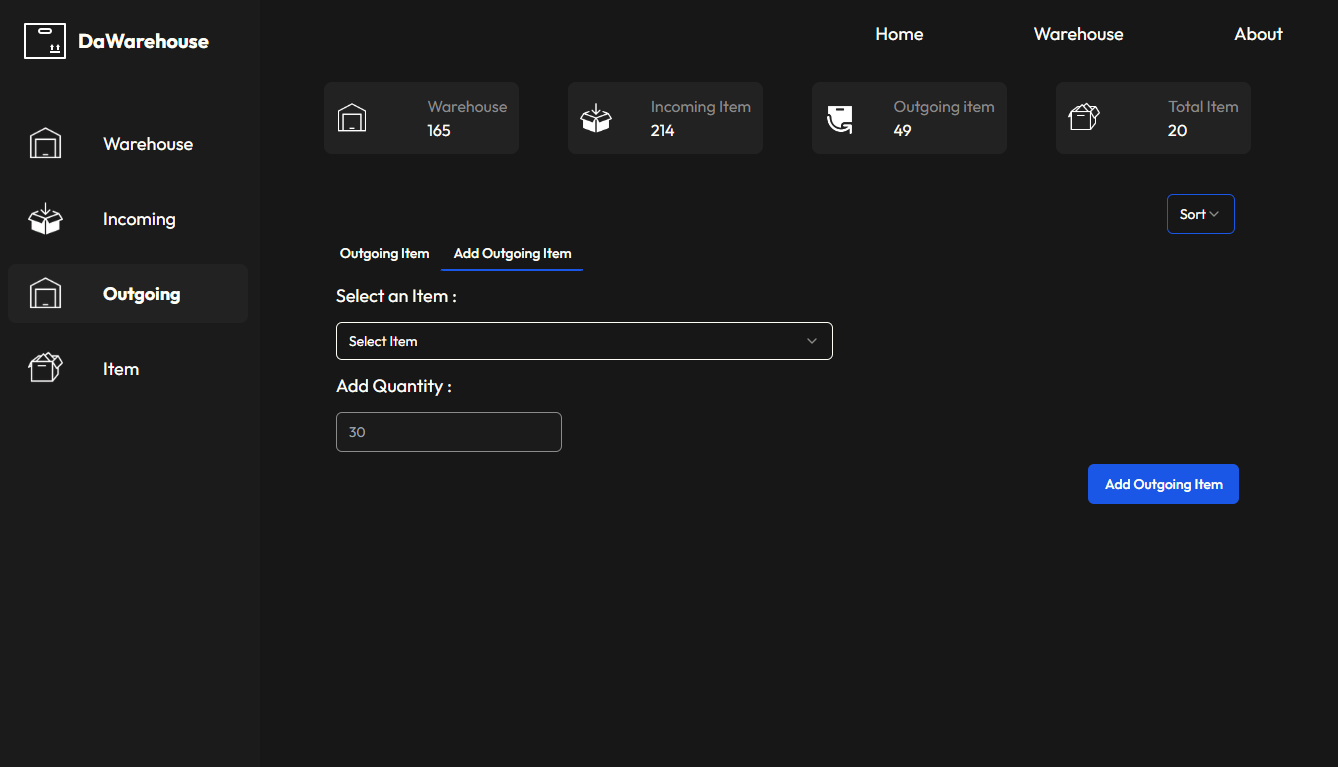Click the Outgoing sidebar icon

pyautogui.click(x=45, y=294)
